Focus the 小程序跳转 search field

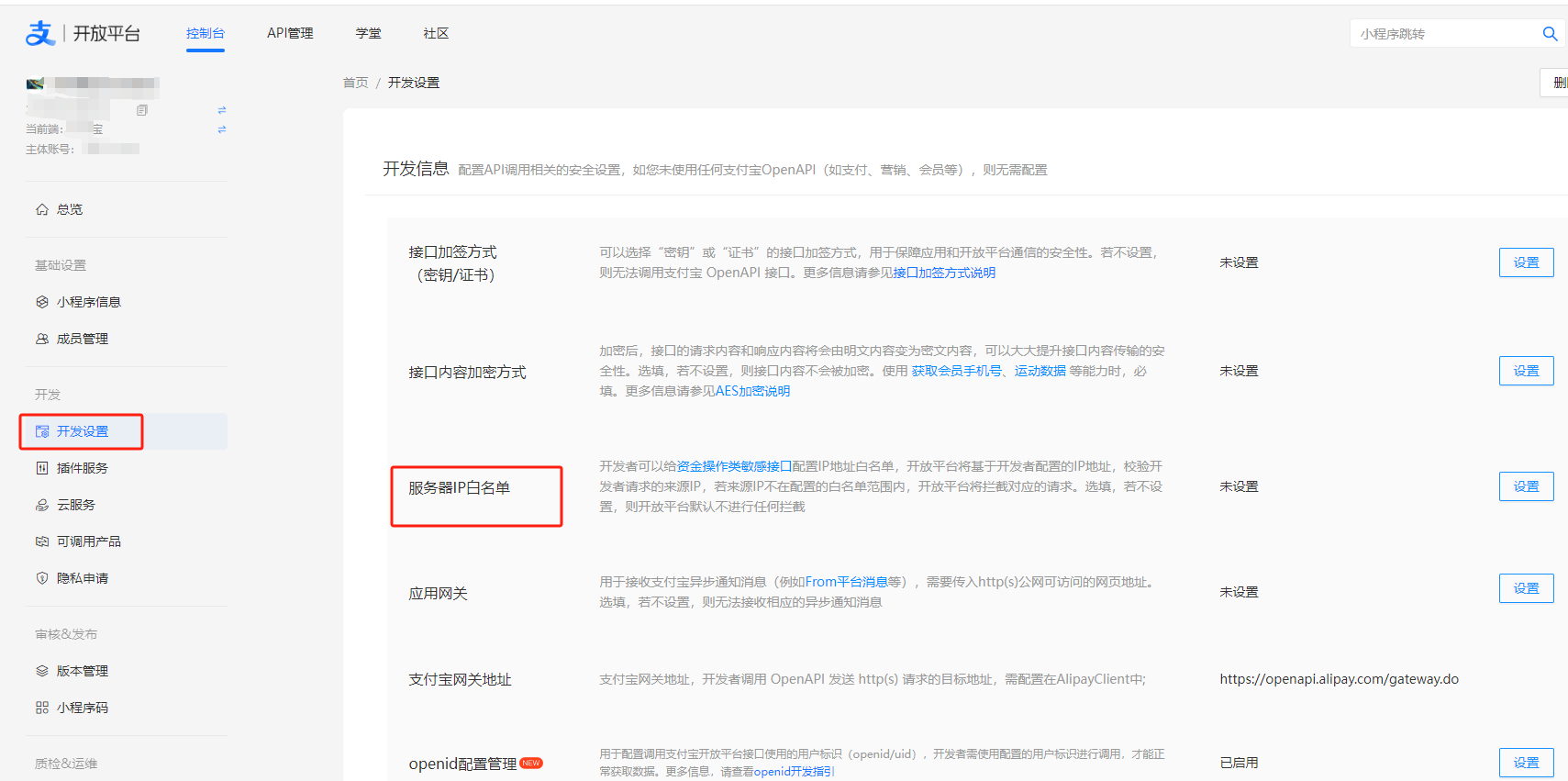pos(1445,34)
